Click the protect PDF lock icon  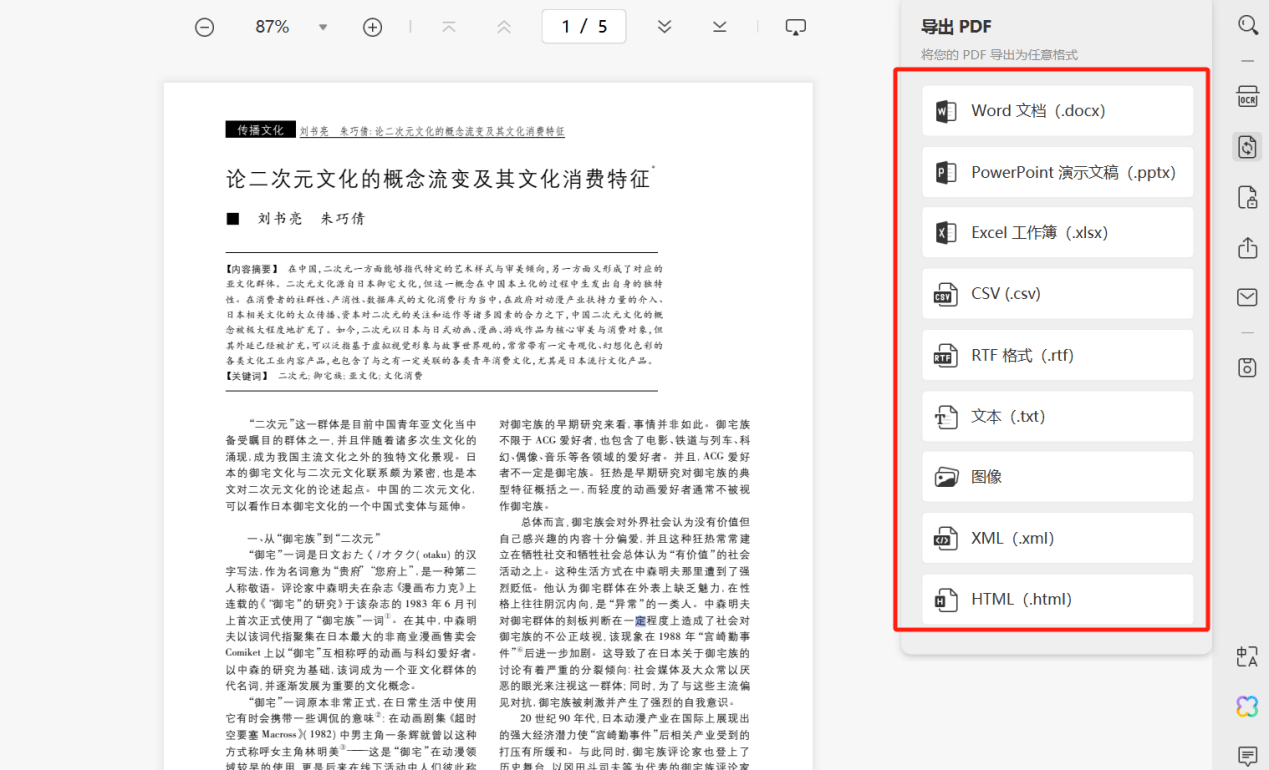1247,196
